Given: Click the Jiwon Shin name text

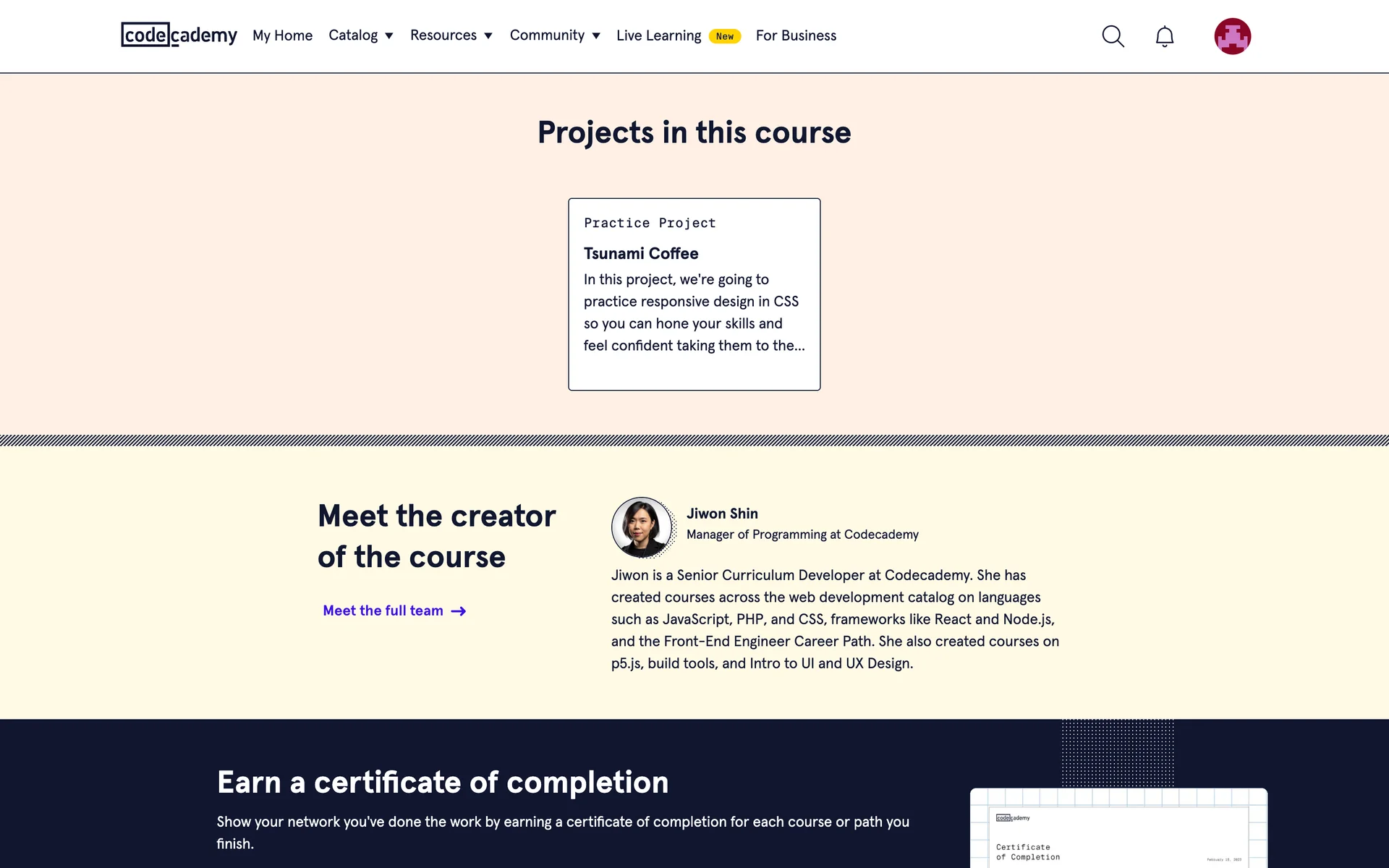Looking at the screenshot, I should click(722, 514).
